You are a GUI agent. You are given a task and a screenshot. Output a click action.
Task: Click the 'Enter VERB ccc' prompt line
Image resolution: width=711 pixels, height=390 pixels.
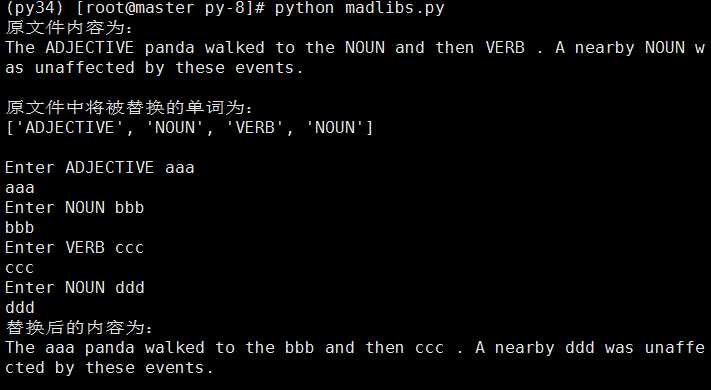click(75, 248)
